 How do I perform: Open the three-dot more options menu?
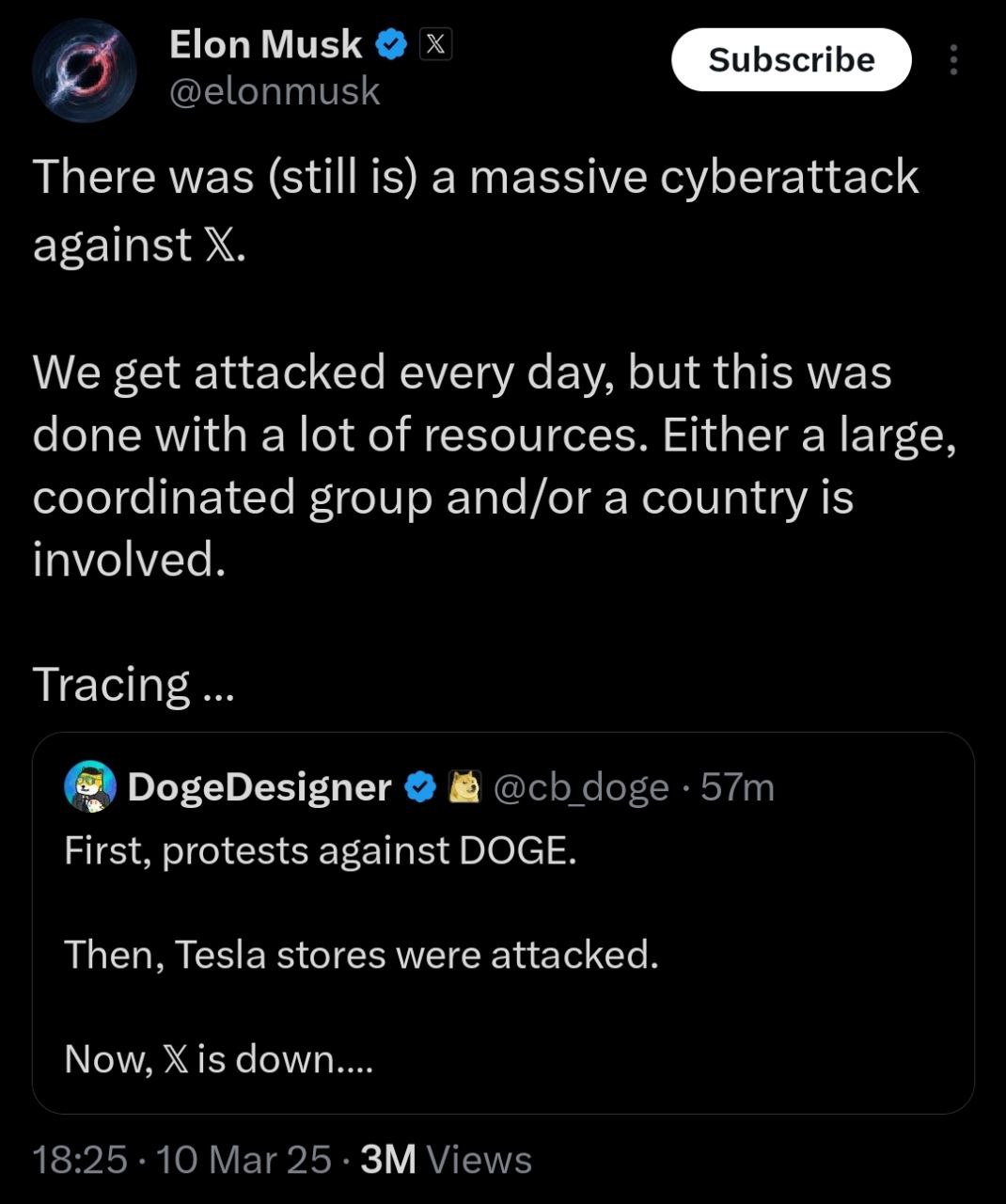(953, 60)
